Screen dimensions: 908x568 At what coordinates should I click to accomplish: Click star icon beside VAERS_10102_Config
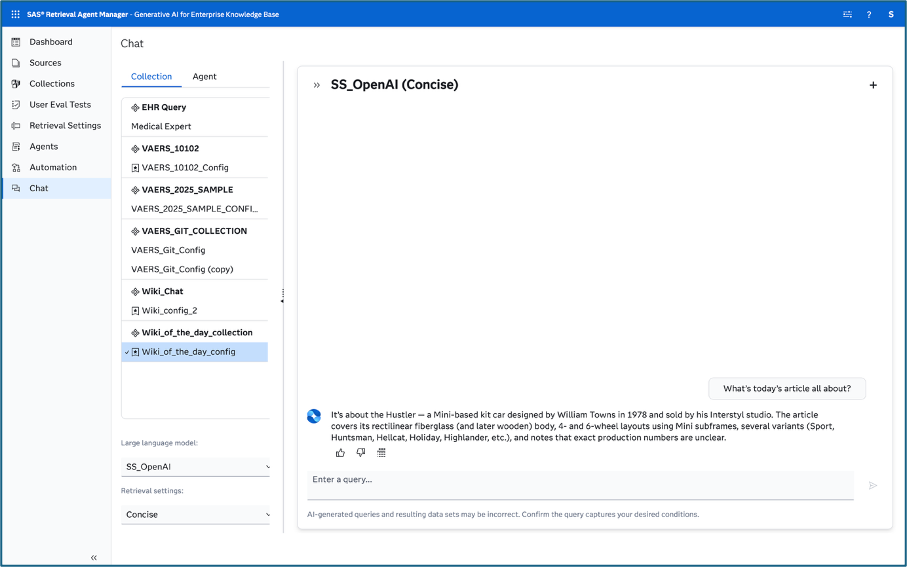135,168
